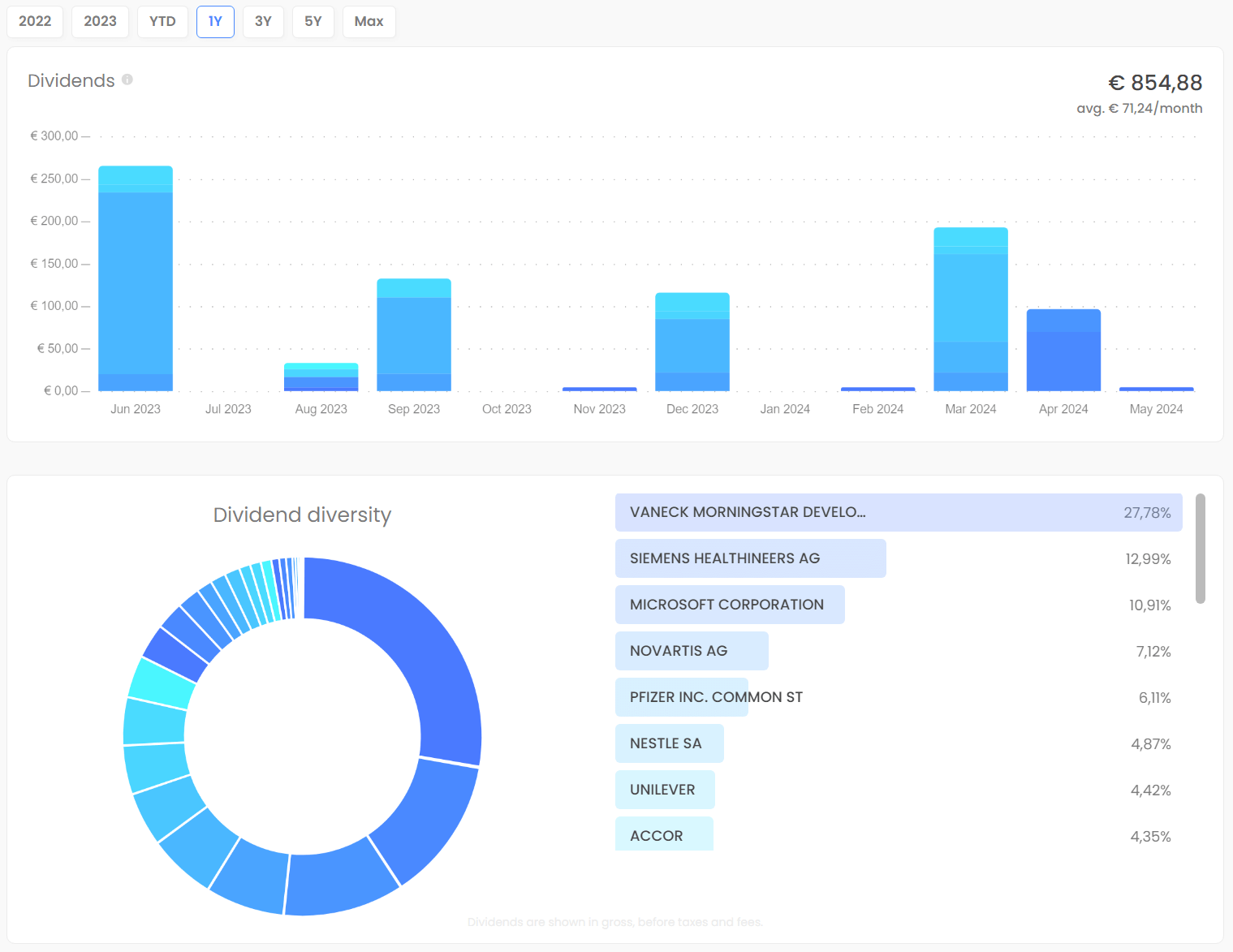Switch to the 2023 time range
Image resolution: width=1233 pixels, height=952 pixels.
tap(100, 21)
